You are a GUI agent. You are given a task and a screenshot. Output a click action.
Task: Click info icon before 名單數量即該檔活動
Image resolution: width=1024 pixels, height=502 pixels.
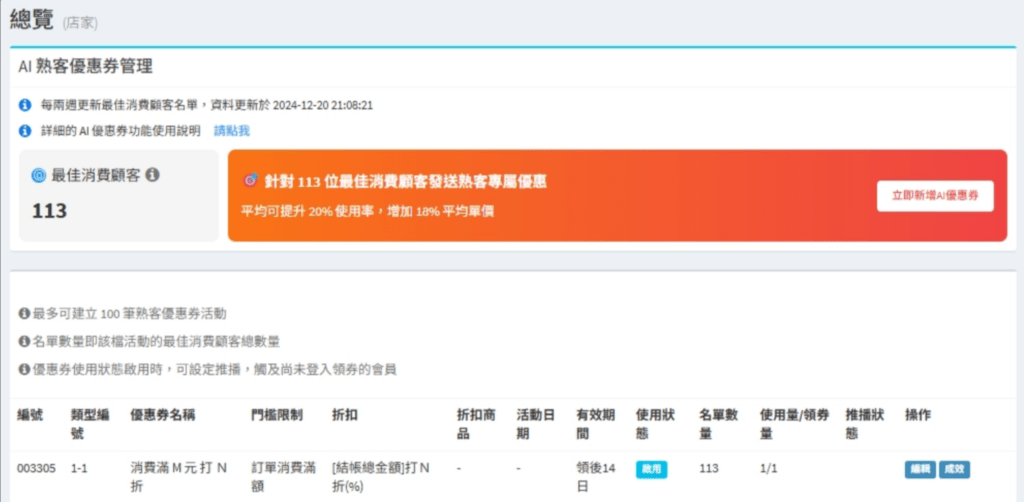(x=24, y=341)
